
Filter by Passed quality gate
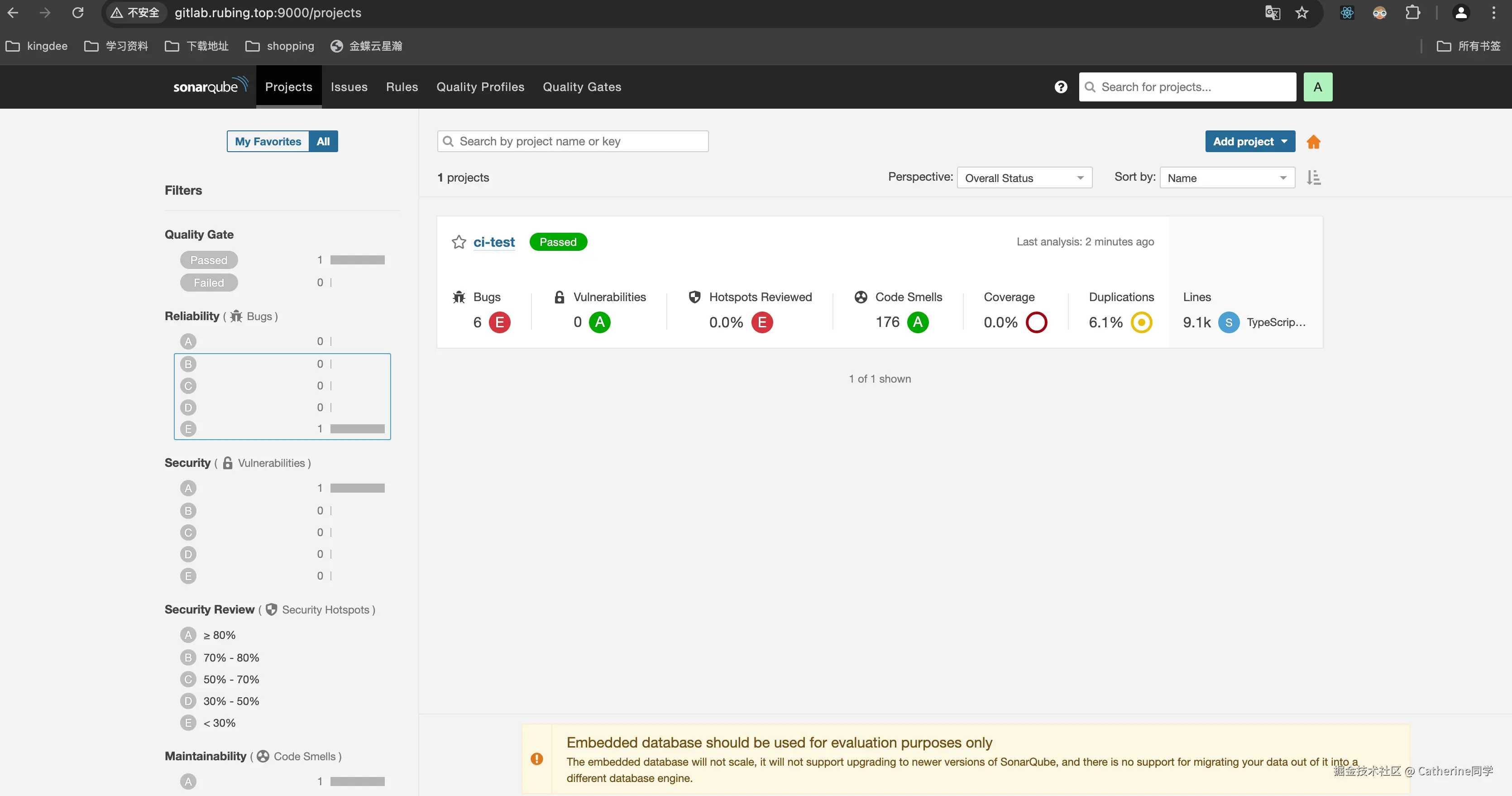pos(208,260)
